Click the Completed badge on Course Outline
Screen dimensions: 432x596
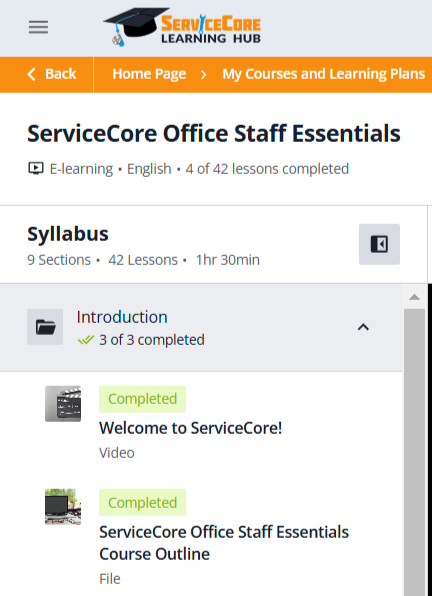coord(142,502)
